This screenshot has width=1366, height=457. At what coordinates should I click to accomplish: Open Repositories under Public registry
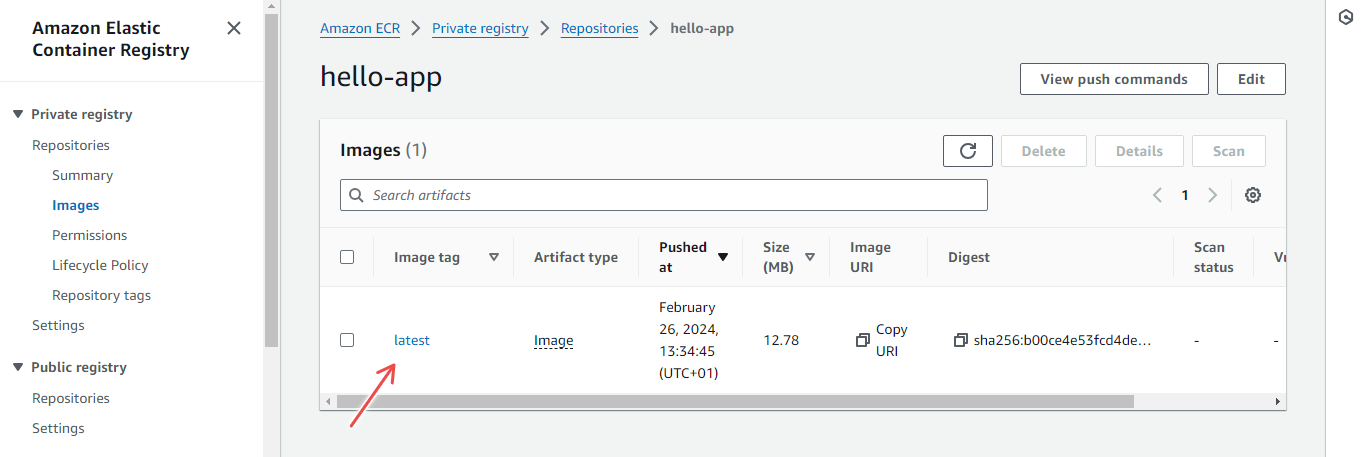(71, 398)
